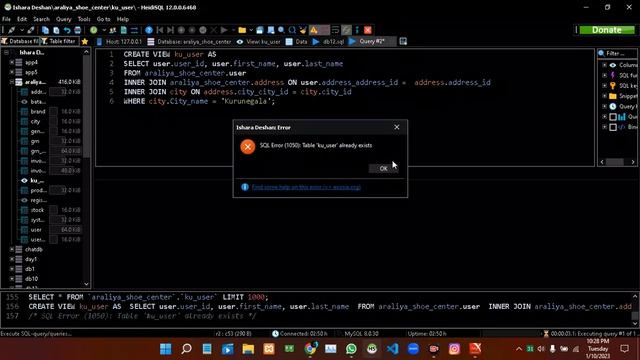Screen dimensions: 640x360
Task: Click the OK button in error dialog
Action: click(383, 169)
